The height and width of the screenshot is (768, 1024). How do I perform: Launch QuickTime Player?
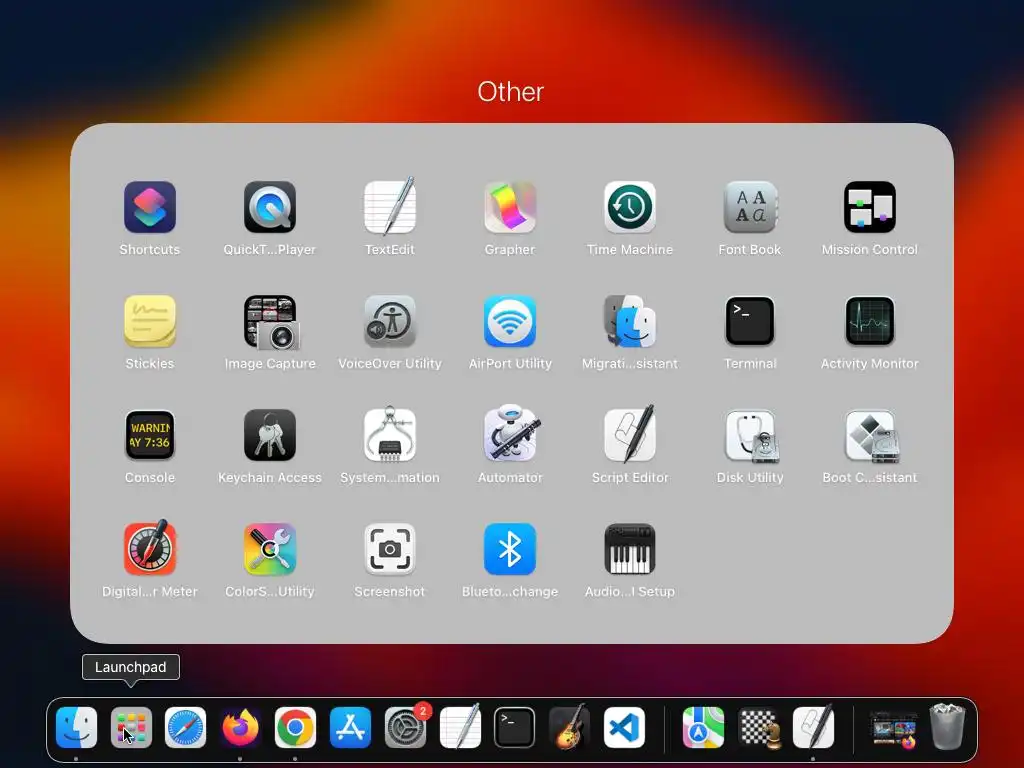pos(270,207)
